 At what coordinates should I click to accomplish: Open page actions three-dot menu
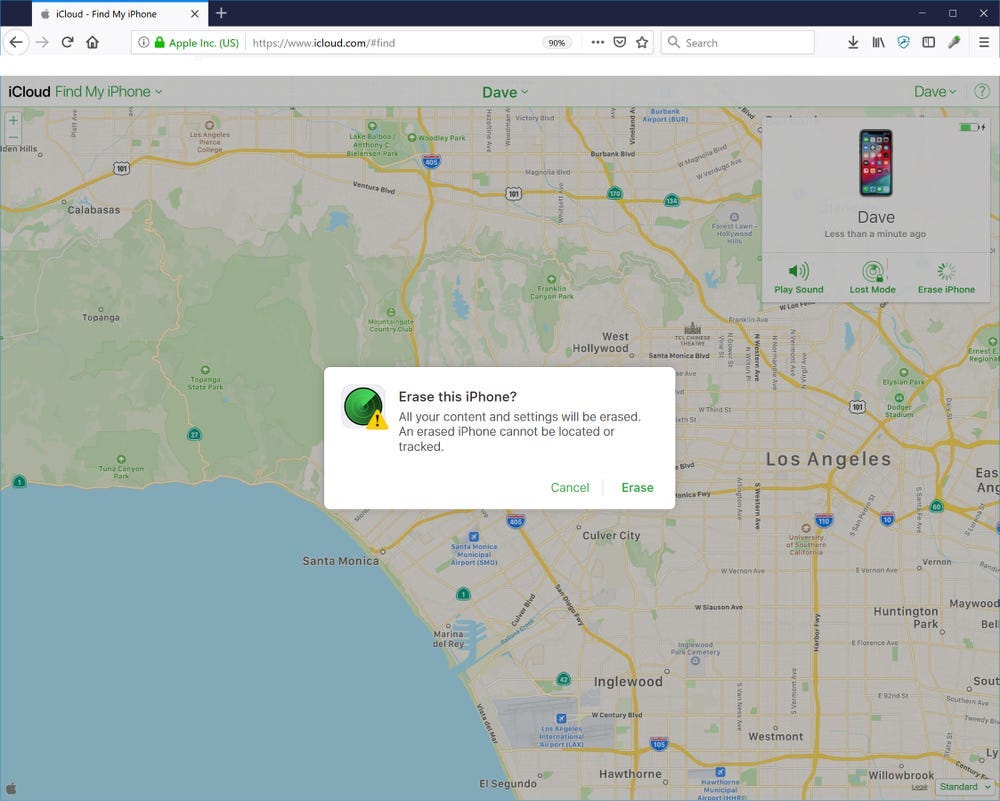point(598,43)
